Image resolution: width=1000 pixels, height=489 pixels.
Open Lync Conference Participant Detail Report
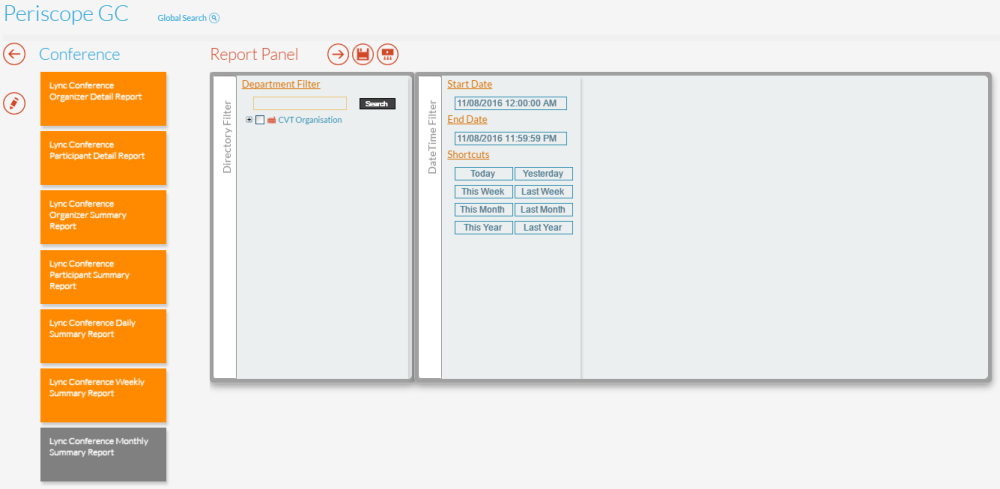103,158
